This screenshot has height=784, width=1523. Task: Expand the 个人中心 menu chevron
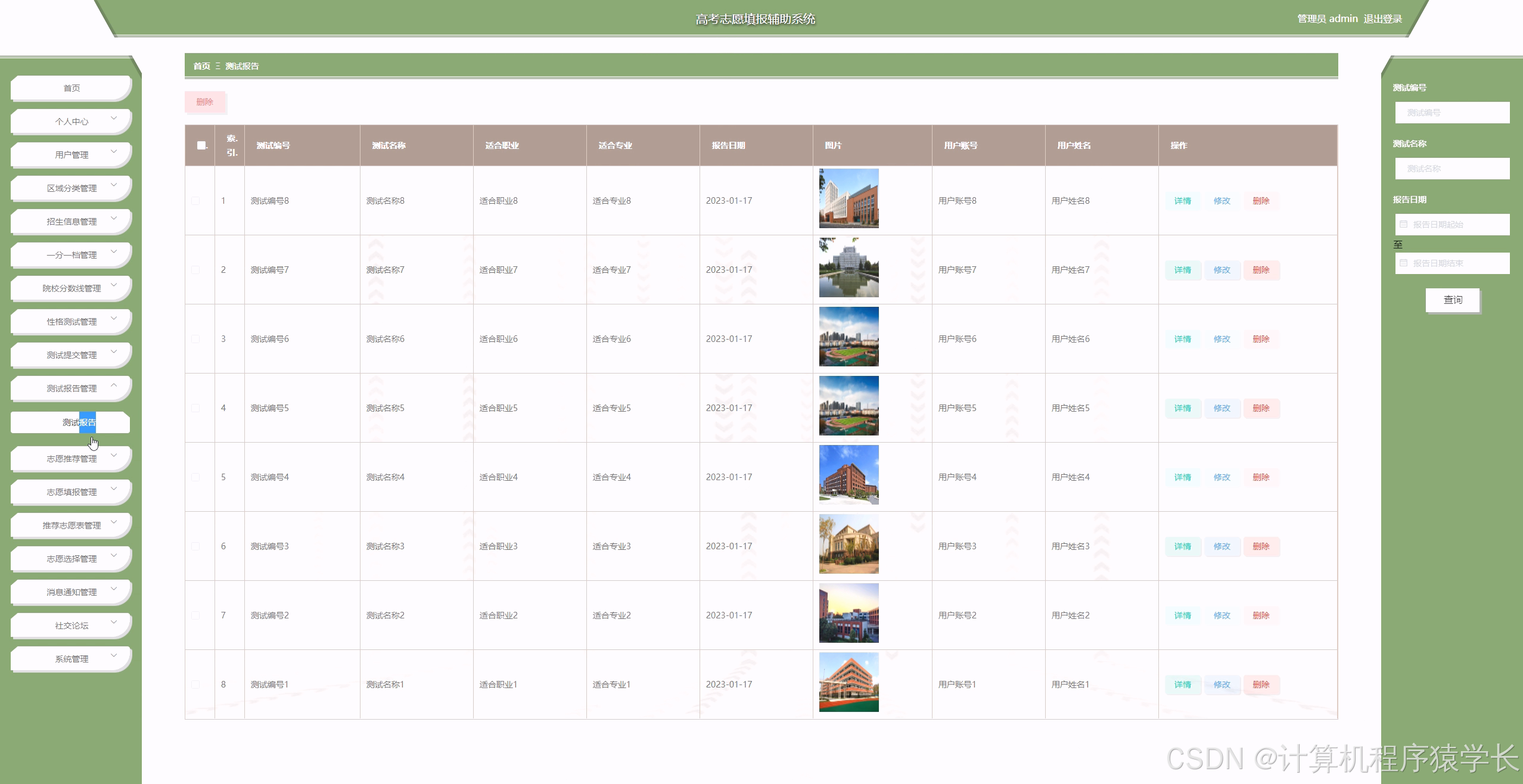(x=114, y=119)
